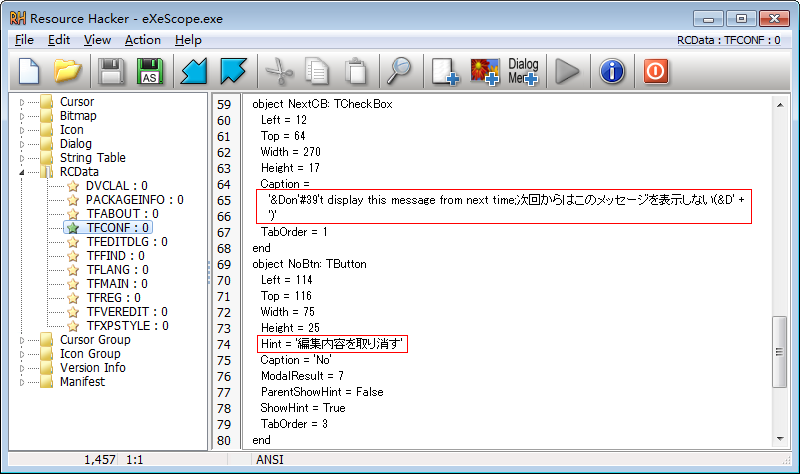Expand the Icon Group folder arrow

click(x=21, y=354)
